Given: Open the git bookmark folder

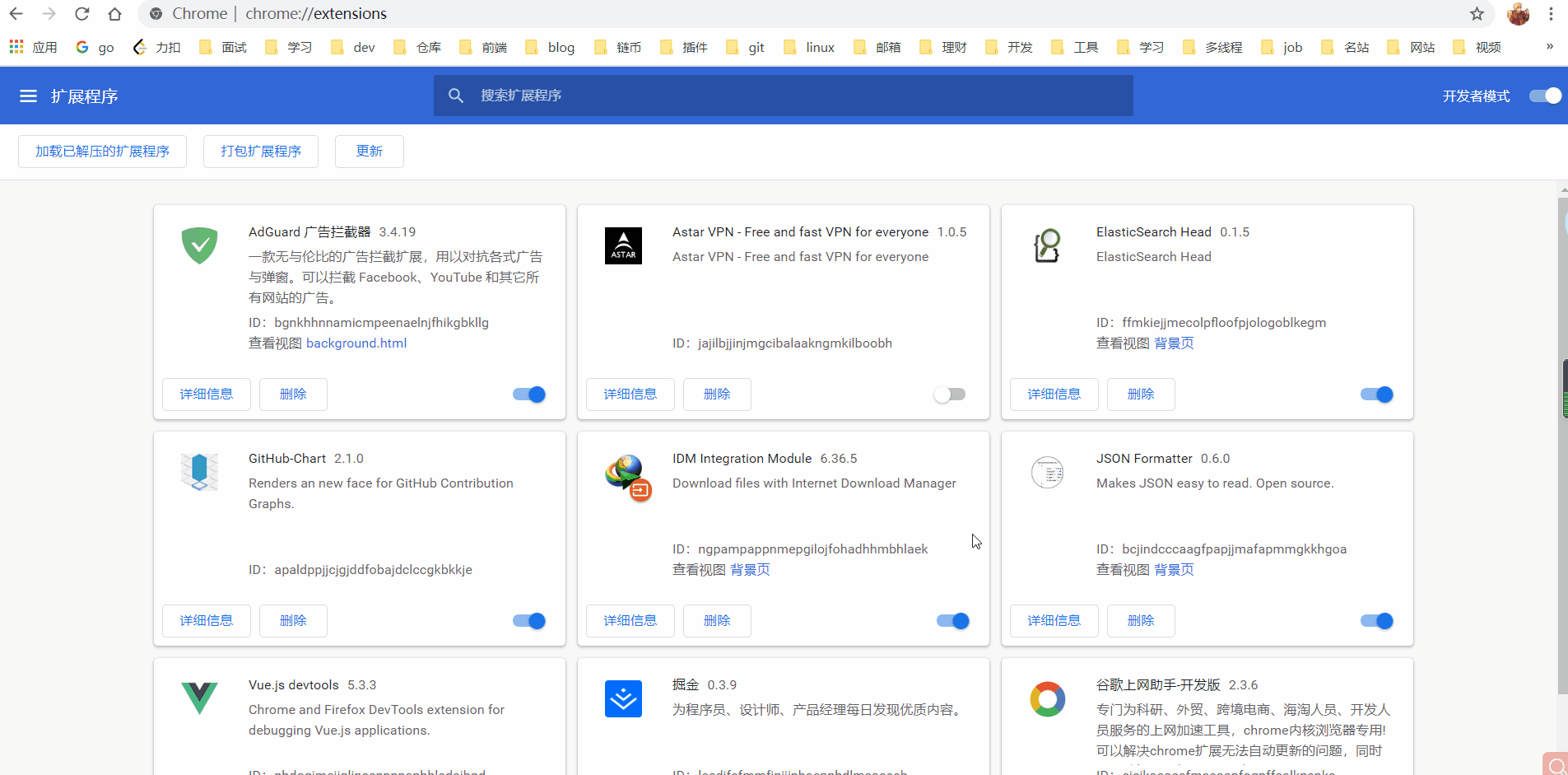Looking at the screenshot, I should tap(745, 47).
